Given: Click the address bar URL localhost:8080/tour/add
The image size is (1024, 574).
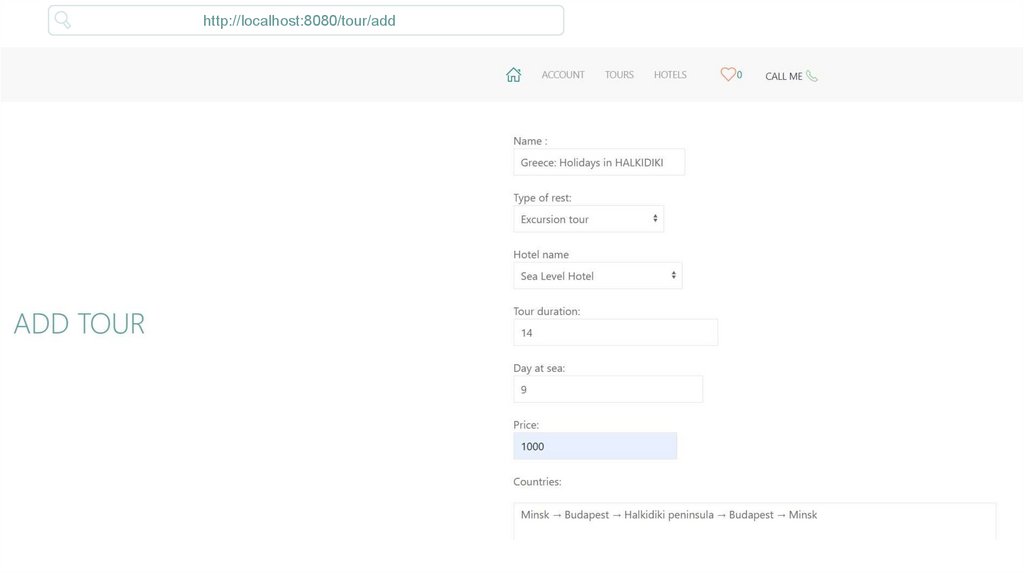Looking at the screenshot, I should pyautogui.click(x=299, y=21).
